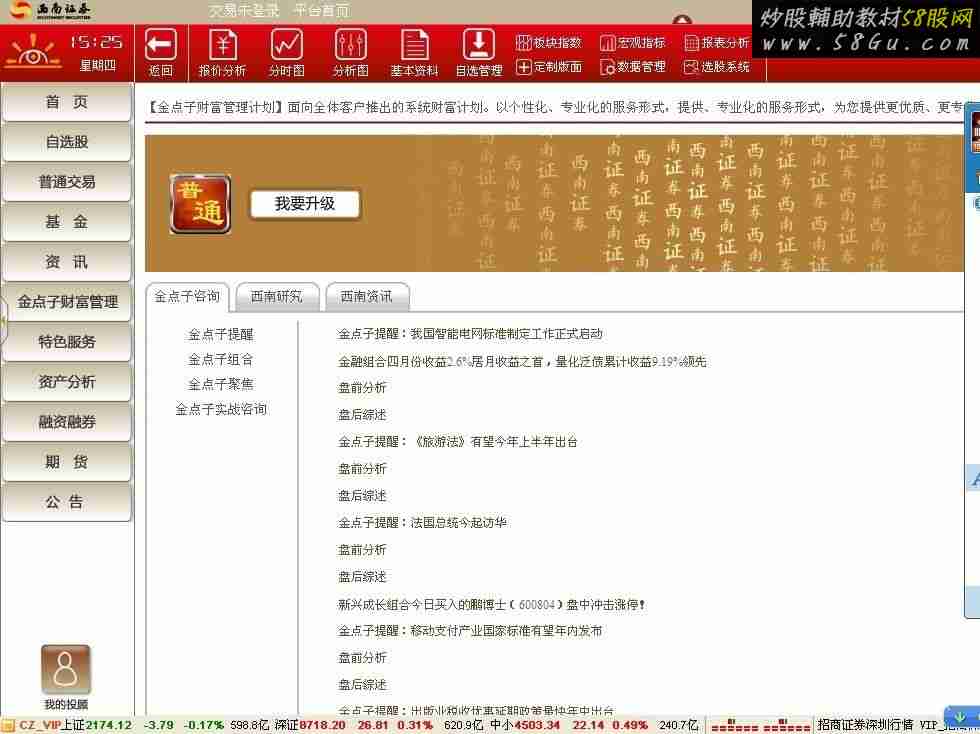The width and height of the screenshot is (980, 734).
Task: Open 融资融券 in sidebar
Action: (x=67, y=423)
